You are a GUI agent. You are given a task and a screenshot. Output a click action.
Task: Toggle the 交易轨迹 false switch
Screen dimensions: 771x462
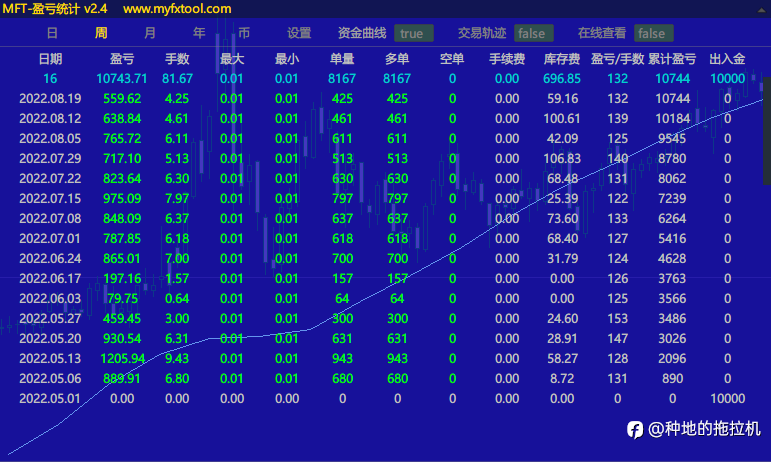click(534, 33)
